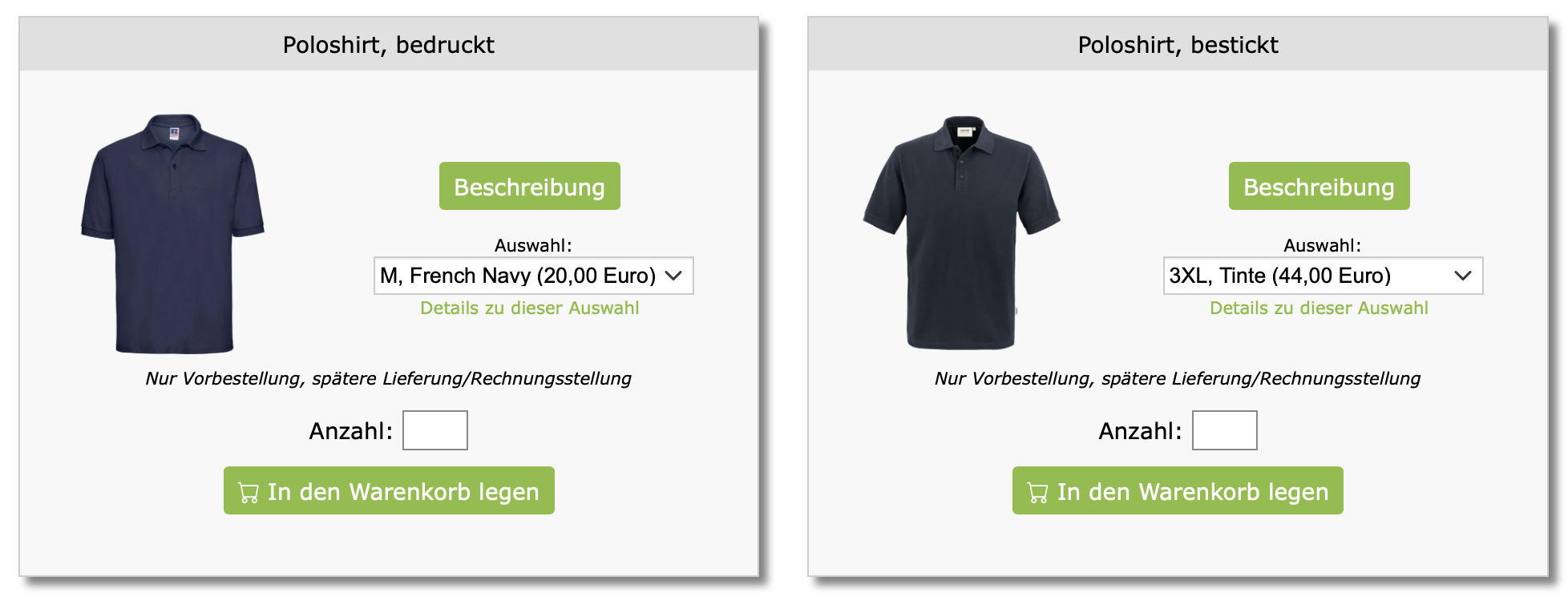Focus the Anzahl field for embroidered polo
The width and height of the screenshot is (1568, 601).
click(x=1224, y=430)
